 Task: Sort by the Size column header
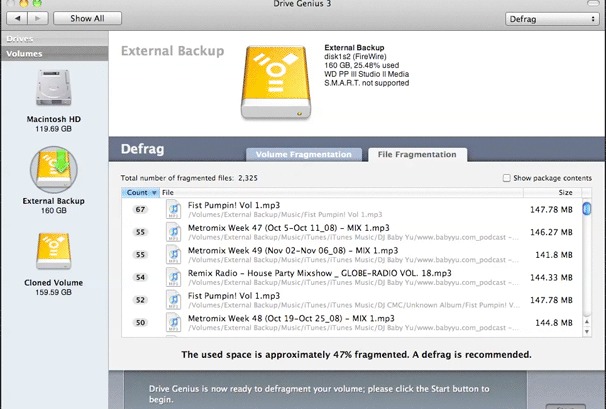[553, 193]
